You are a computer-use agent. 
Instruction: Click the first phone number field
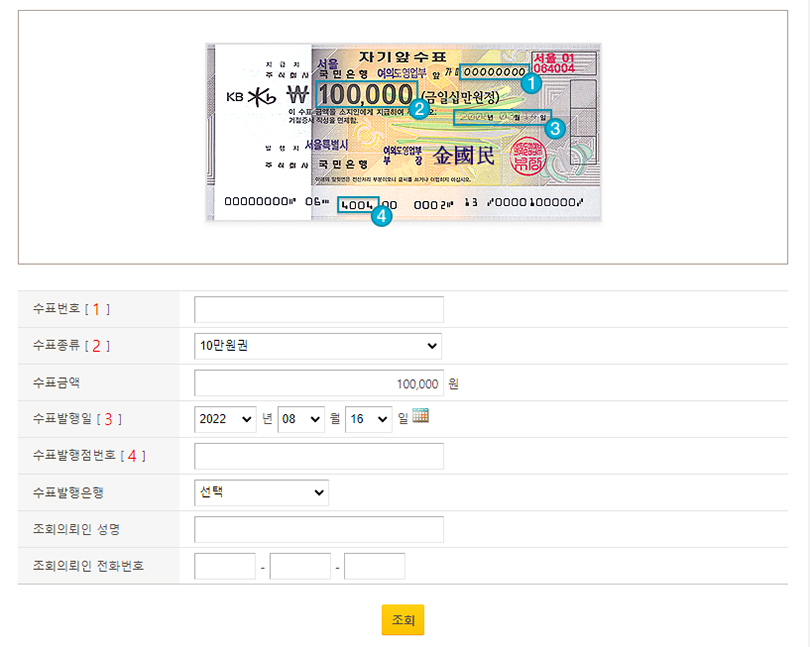click(x=225, y=566)
